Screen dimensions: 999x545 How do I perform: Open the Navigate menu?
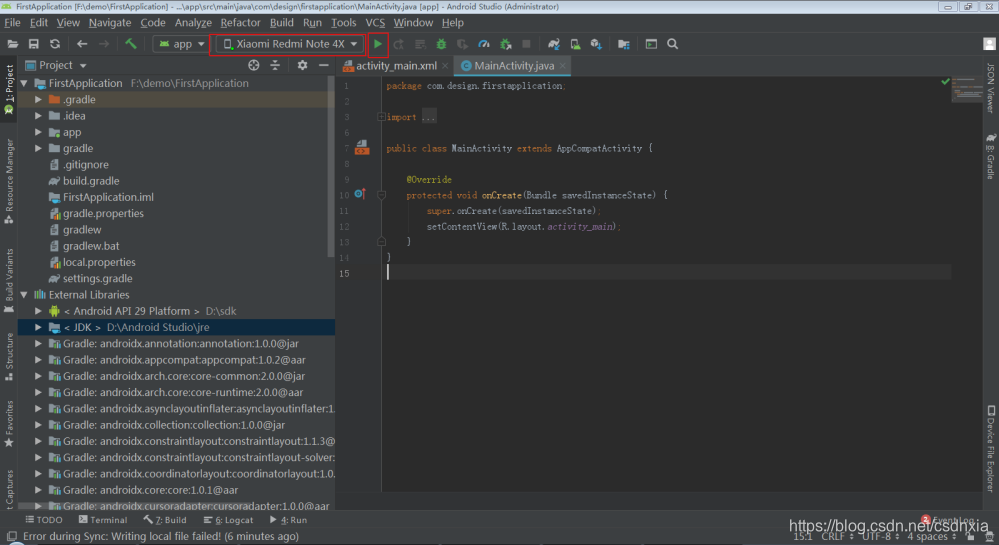110,22
